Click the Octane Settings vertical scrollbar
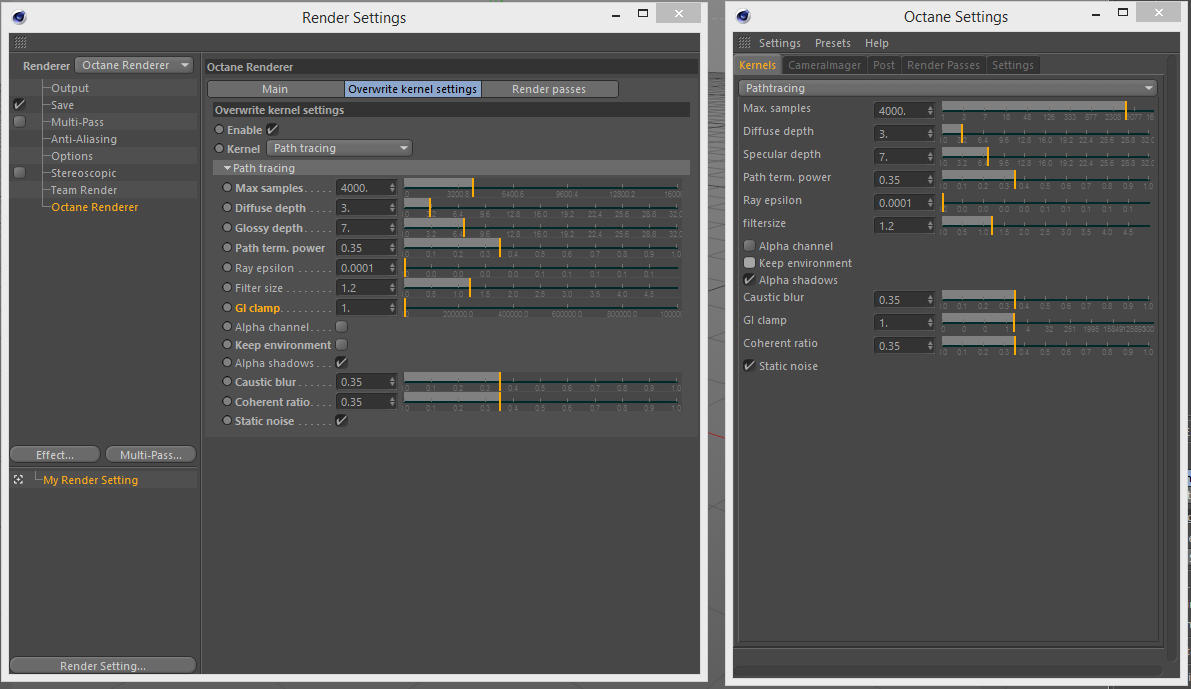This screenshot has height=689, width=1191. (x=1170, y=359)
